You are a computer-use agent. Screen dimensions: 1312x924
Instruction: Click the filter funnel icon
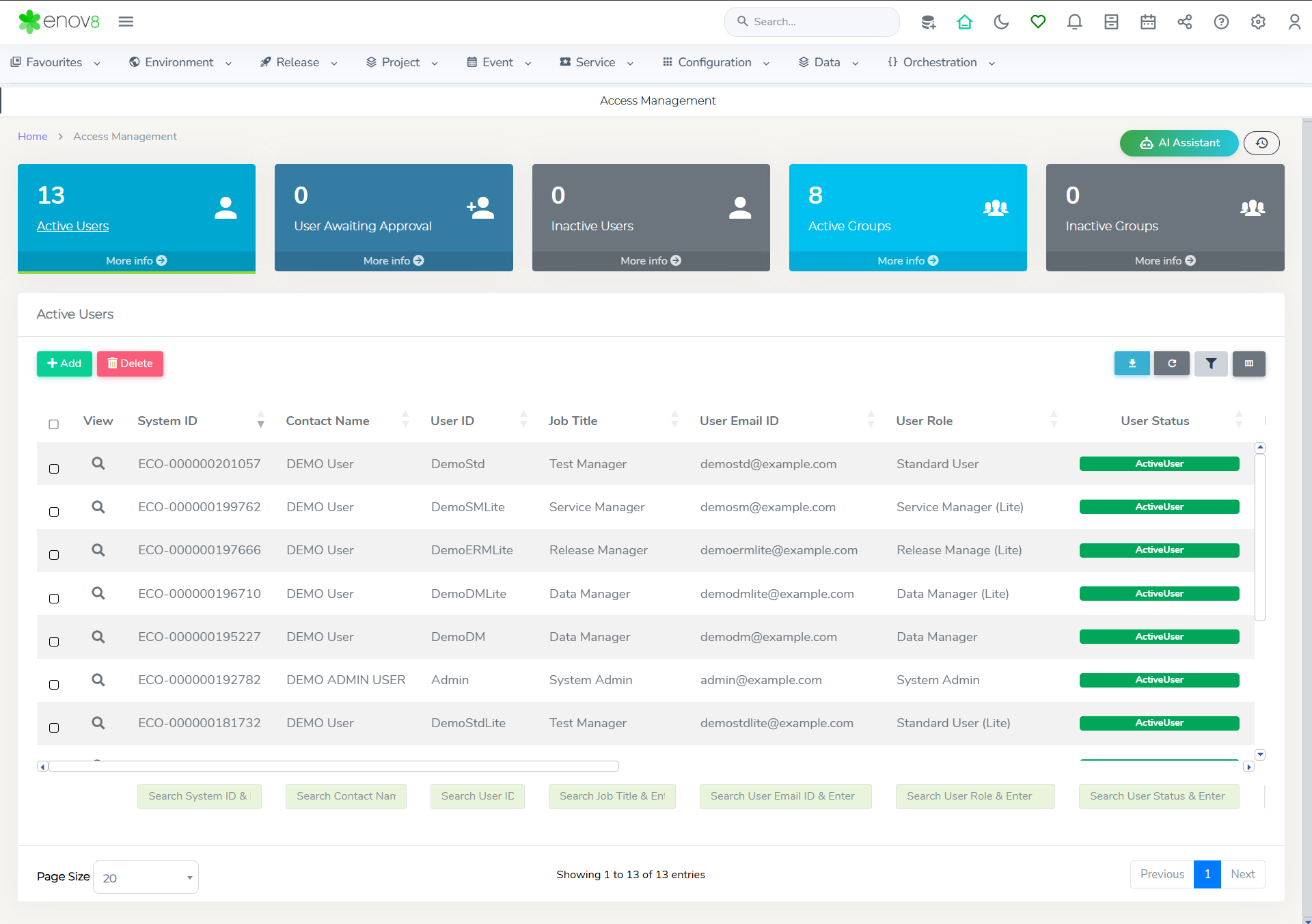coord(1210,364)
